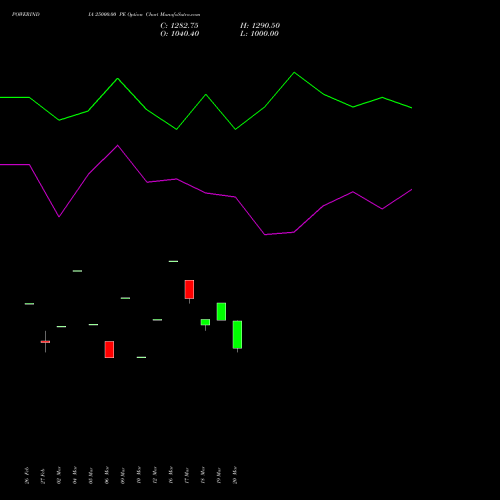This screenshot has width=500, height=500.
Task: Click the close price value C: 1282.75
Action: coord(179,26)
